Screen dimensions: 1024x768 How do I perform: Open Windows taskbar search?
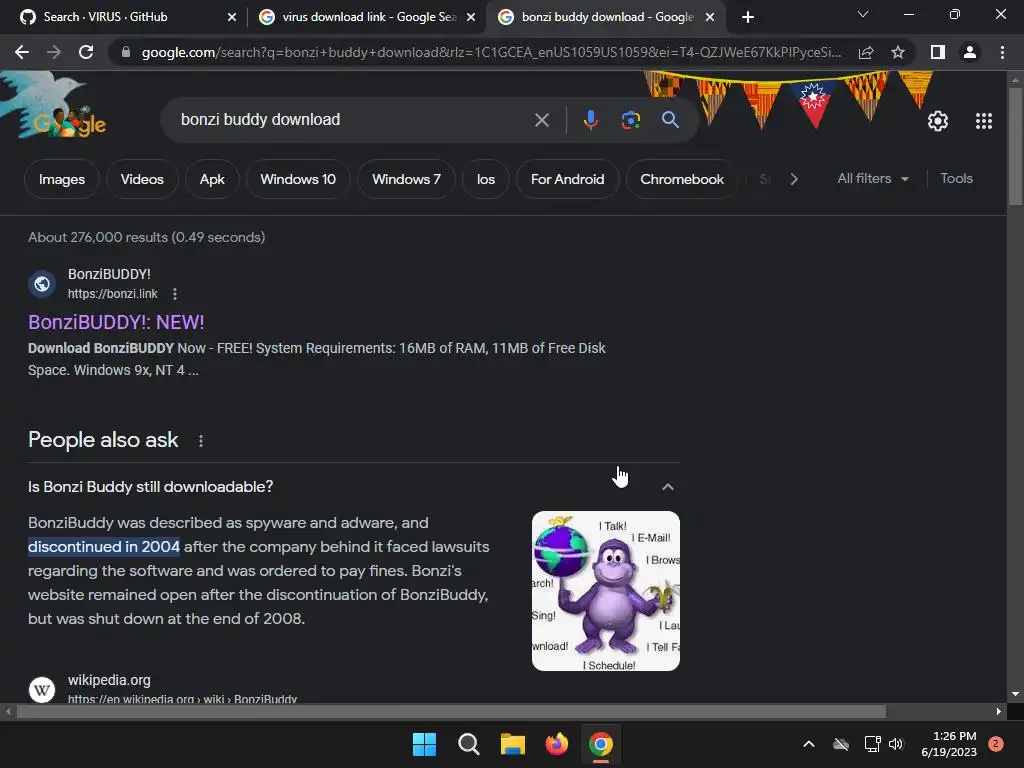coord(469,744)
